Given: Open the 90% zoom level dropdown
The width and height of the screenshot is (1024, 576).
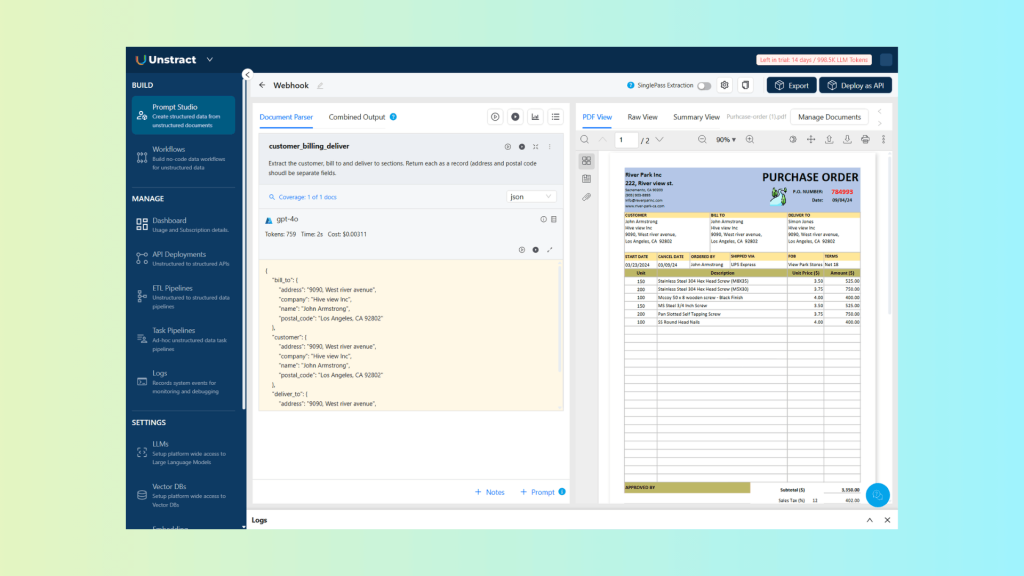Looking at the screenshot, I should pos(724,140).
